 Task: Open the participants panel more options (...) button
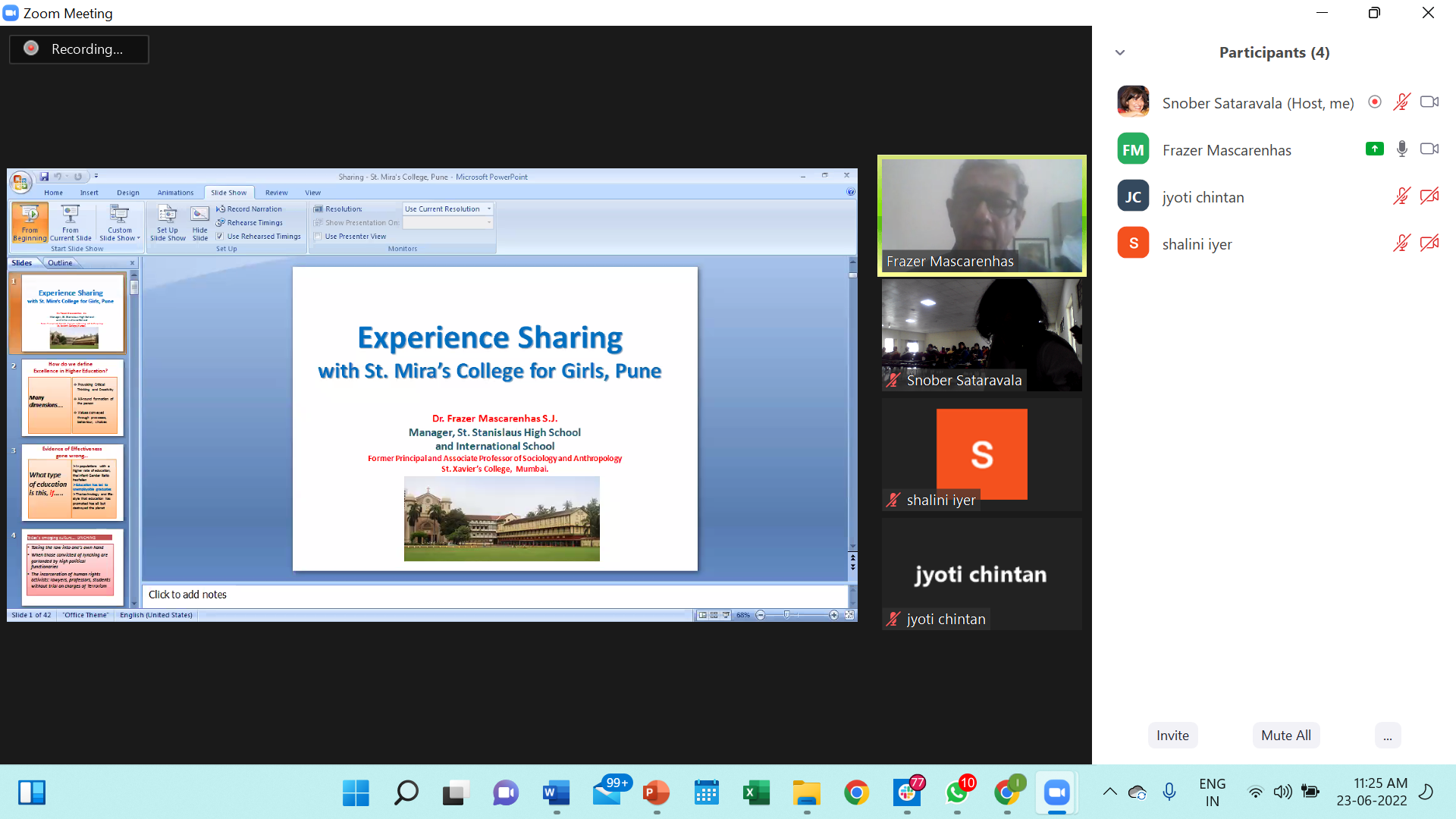click(x=1387, y=736)
